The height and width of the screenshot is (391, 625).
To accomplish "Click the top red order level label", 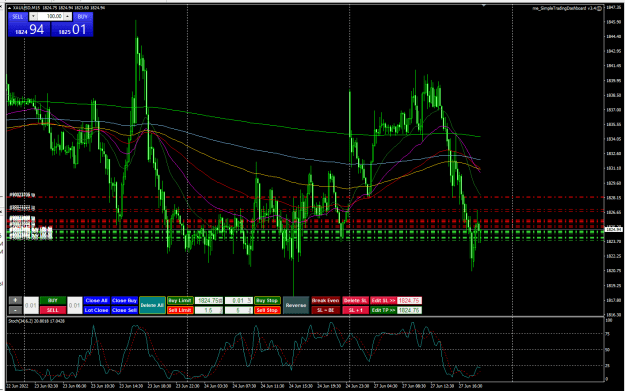I will [22, 195].
